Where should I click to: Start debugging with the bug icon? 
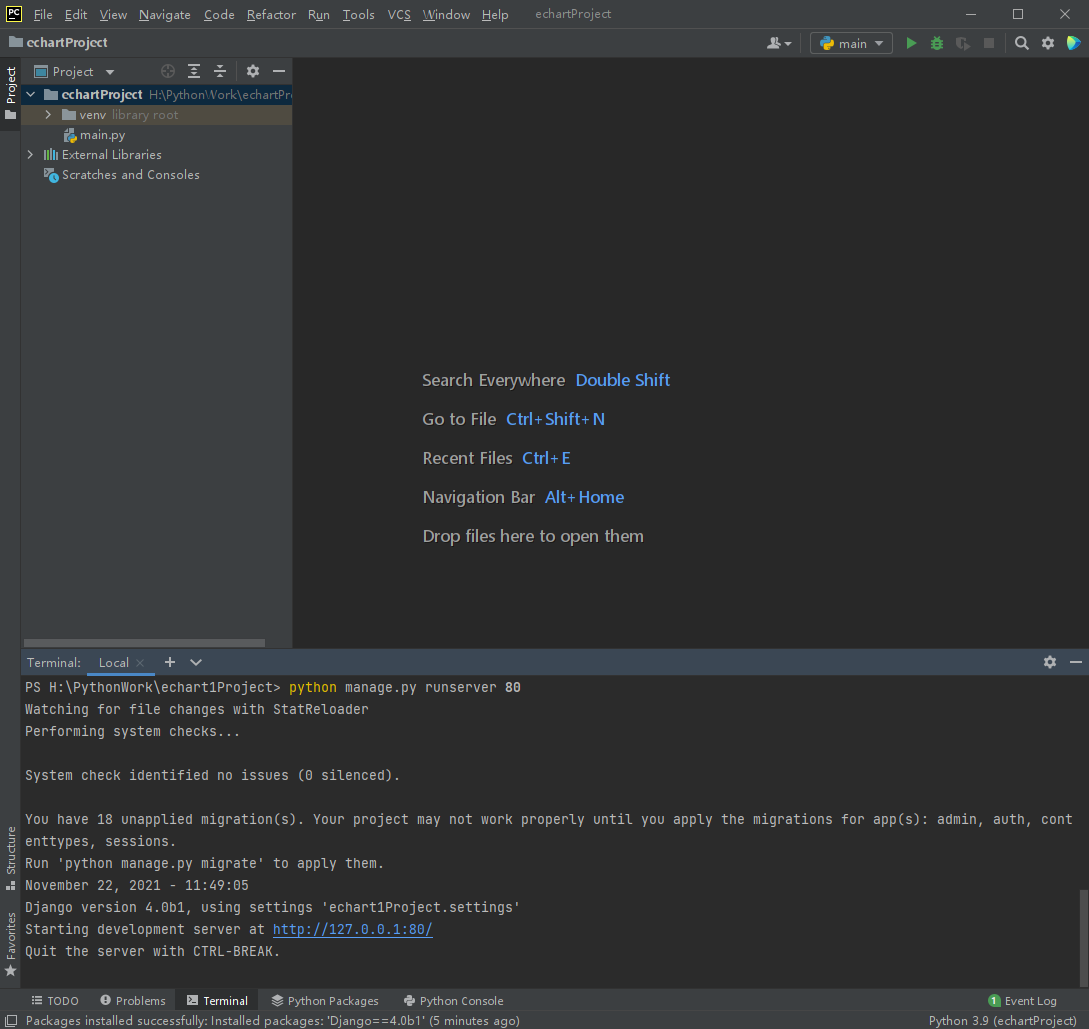pyautogui.click(x=937, y=43)
